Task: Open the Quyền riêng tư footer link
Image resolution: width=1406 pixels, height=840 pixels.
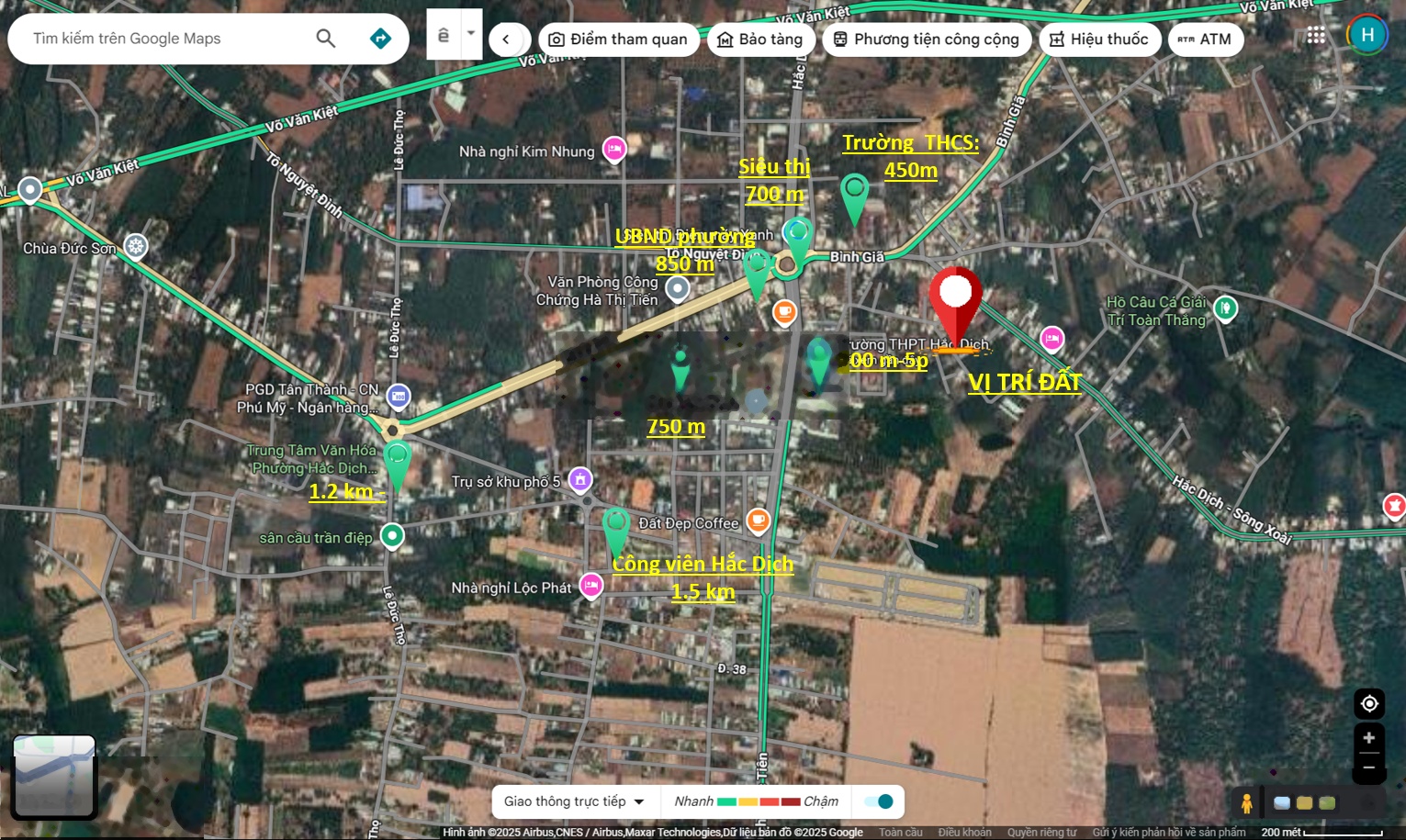Action: [1041, 833]
